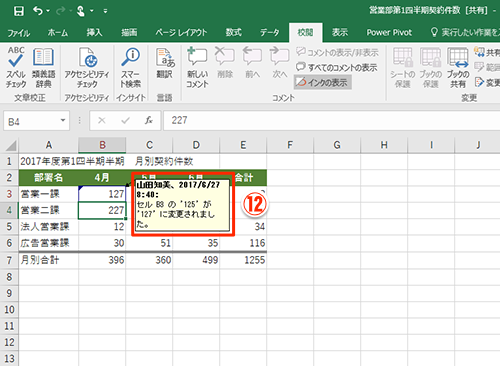Open the touch mode dropdown arrow
Screen dimensions: 500x366
coord(91,11)
